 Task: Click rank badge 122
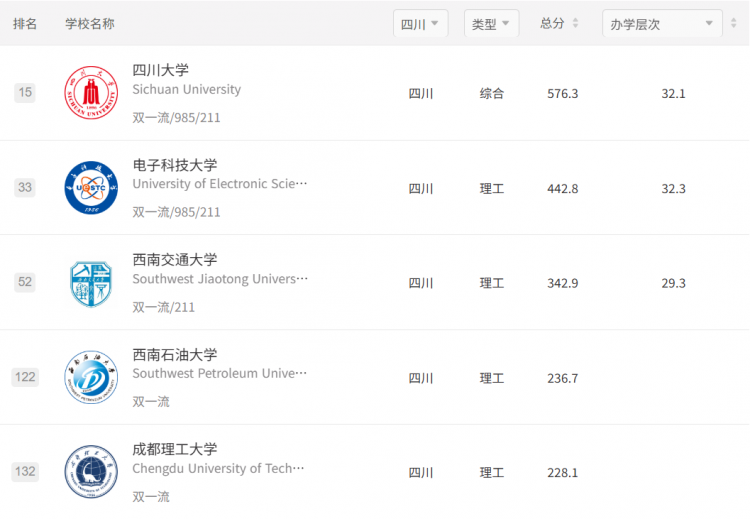(25, 377)
